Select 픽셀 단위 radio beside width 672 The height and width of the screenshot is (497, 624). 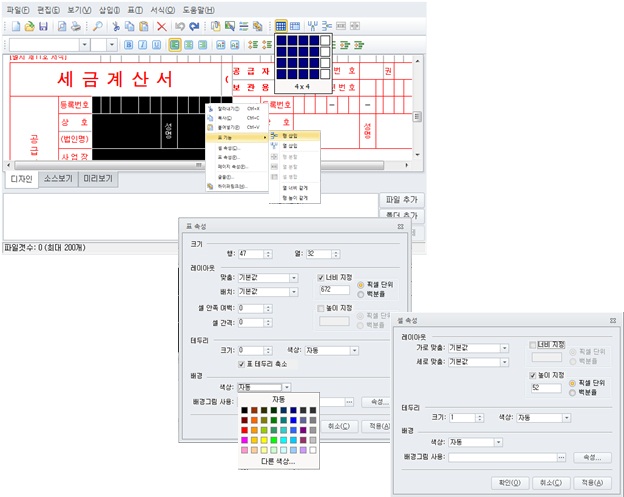click(x=361, y=285)
